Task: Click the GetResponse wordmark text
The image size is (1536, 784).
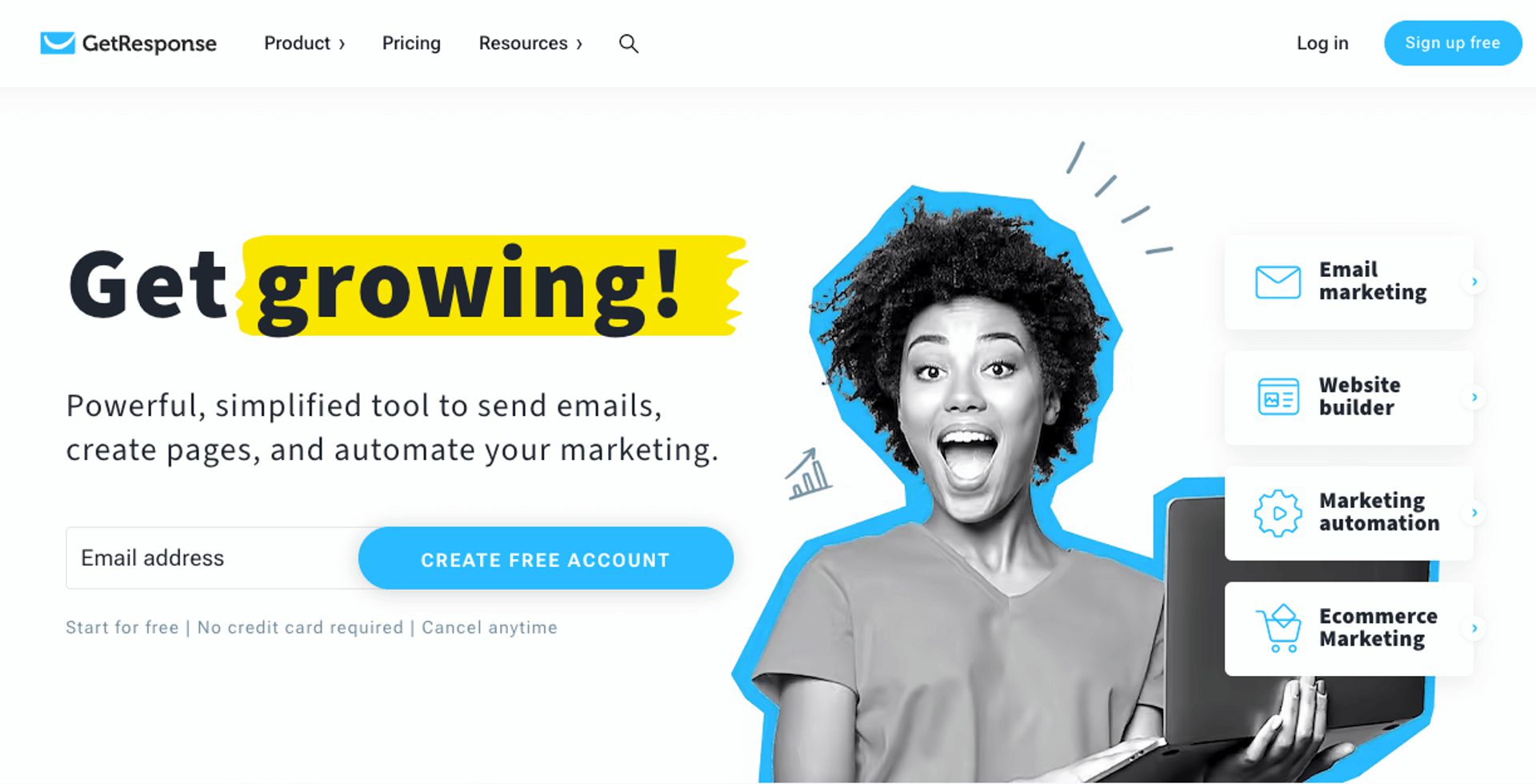Action: point(149,43)
